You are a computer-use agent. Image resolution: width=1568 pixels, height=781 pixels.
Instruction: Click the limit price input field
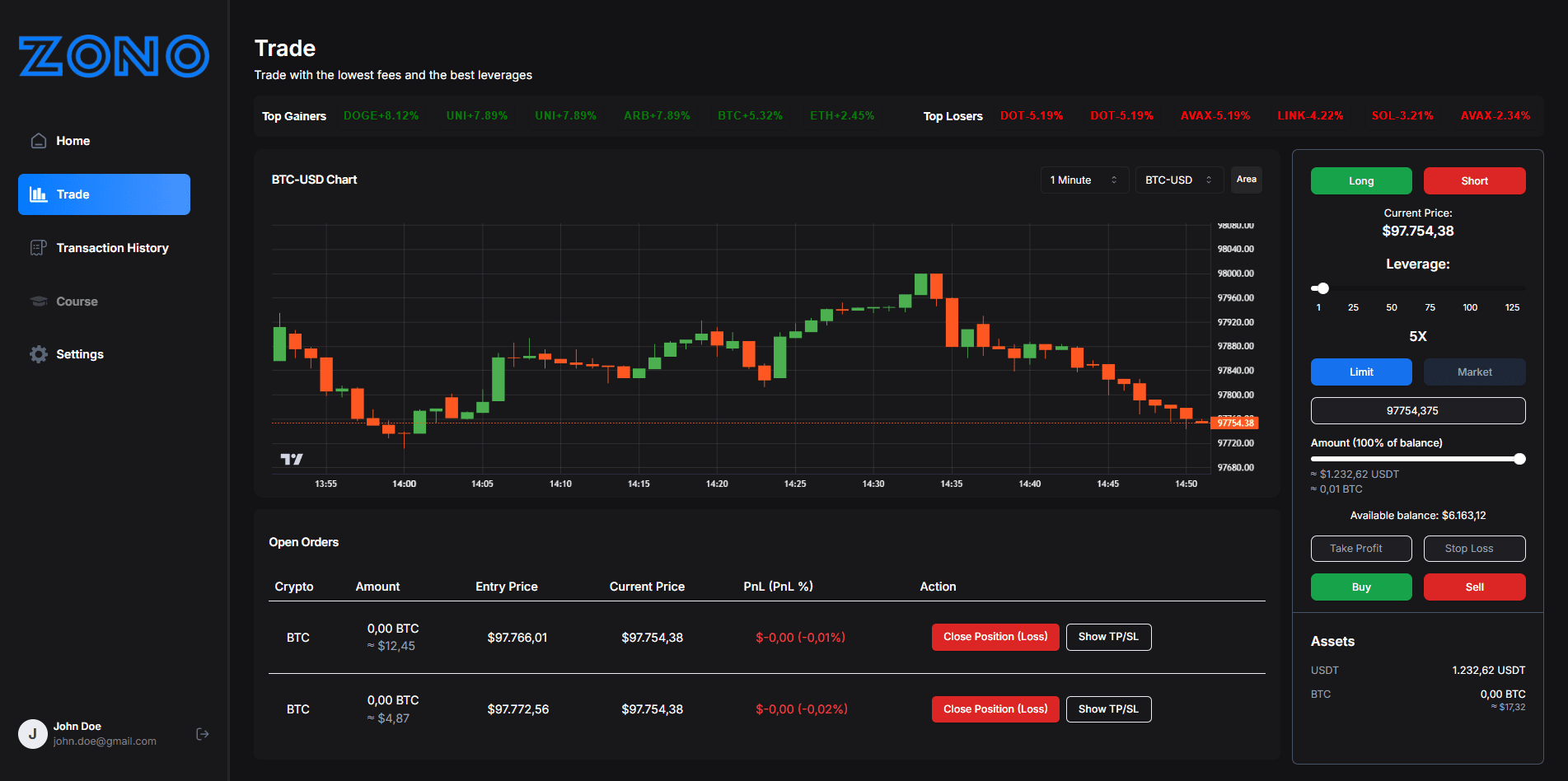1418,411
